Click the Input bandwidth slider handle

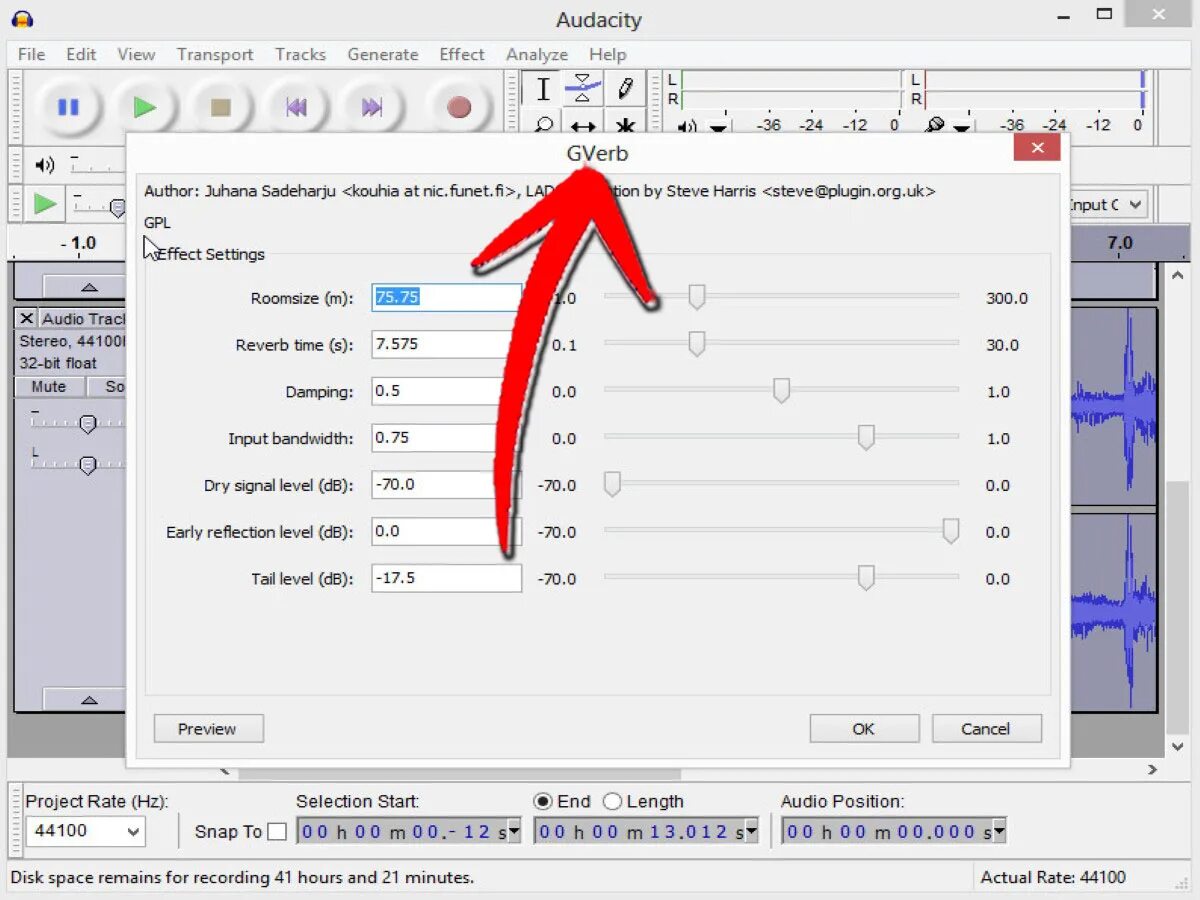tap(867, 438)
